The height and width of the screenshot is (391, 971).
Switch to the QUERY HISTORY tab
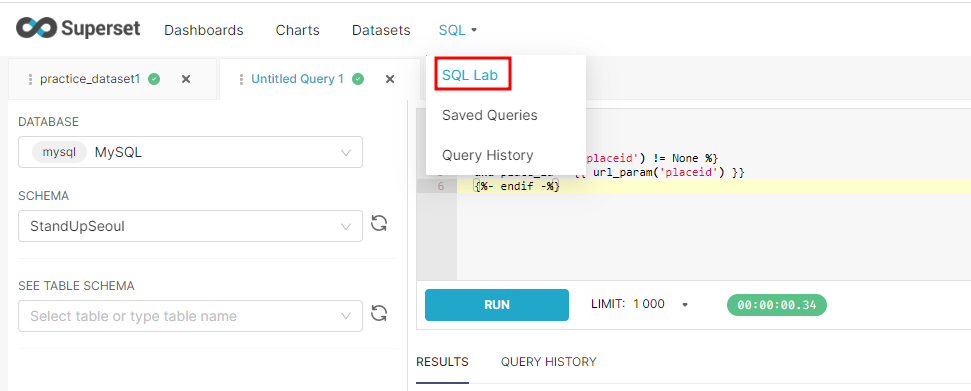[x=549, y=362]
